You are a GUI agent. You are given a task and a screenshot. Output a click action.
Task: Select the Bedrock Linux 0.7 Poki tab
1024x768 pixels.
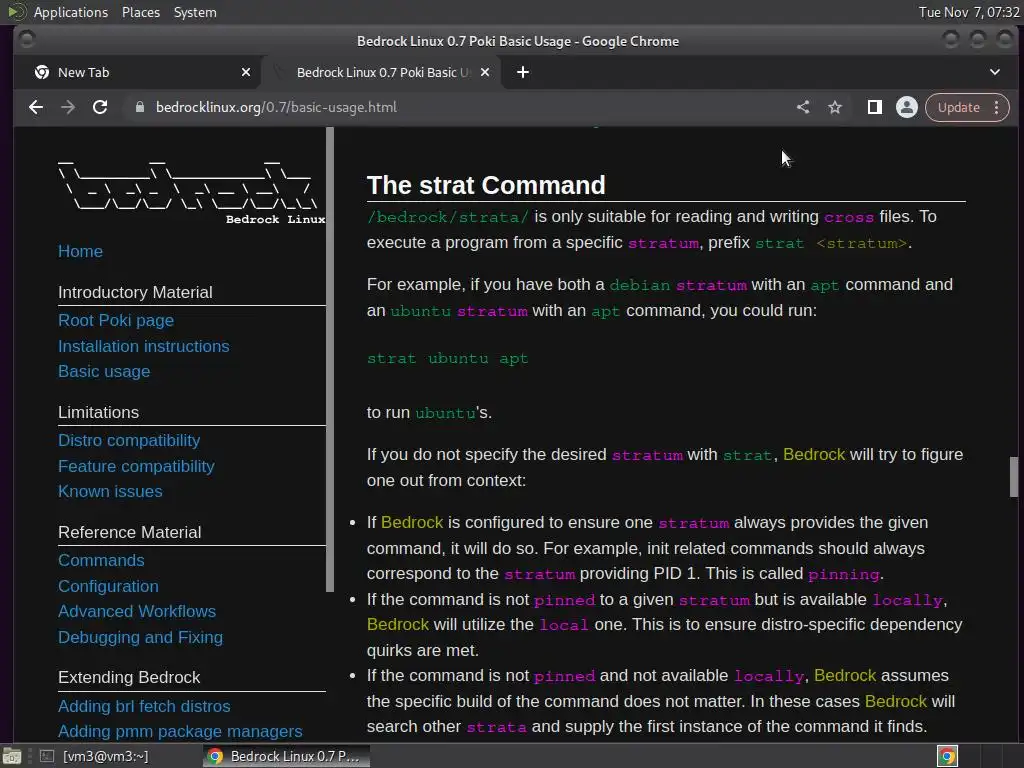point(382,72)
